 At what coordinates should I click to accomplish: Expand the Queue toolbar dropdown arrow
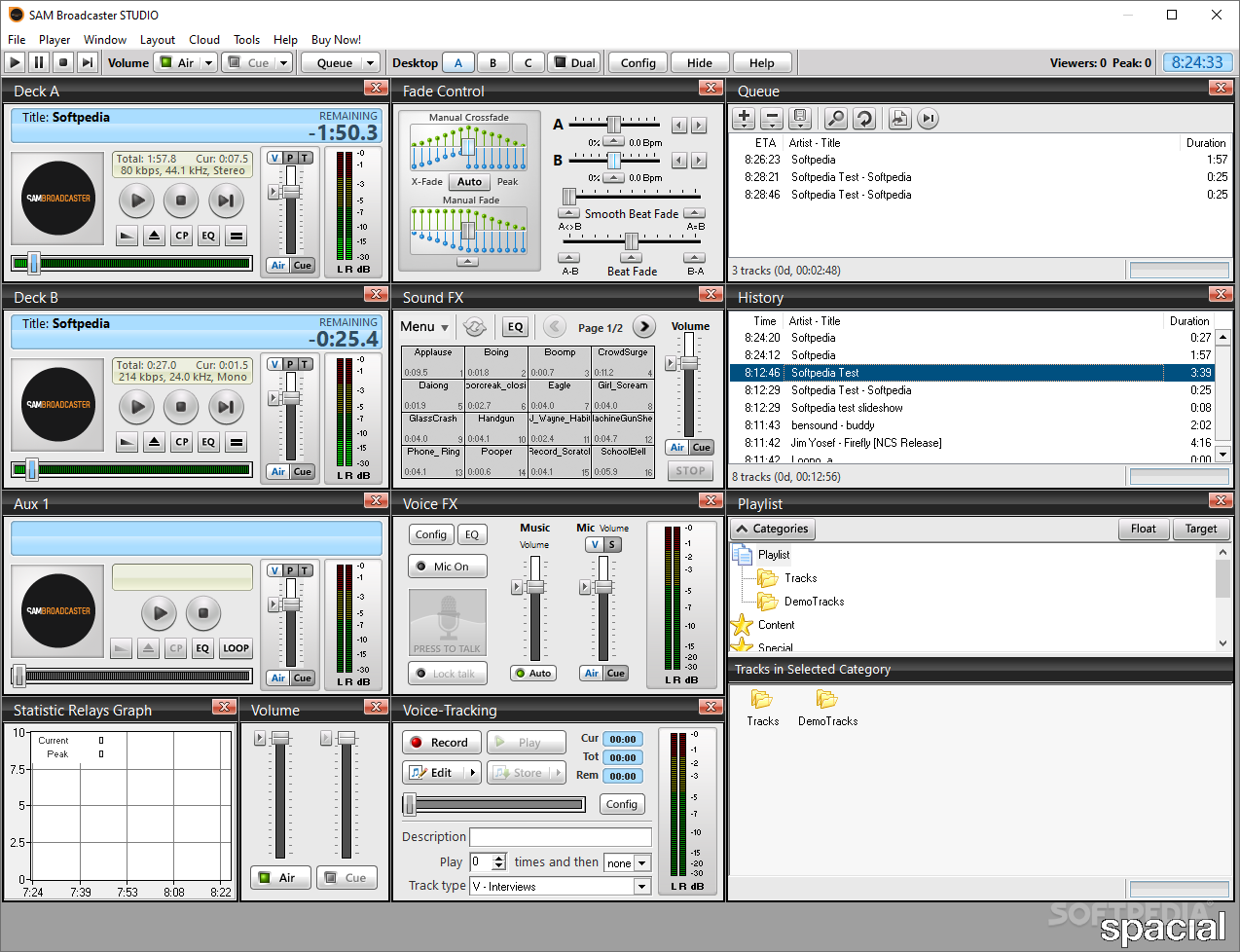pyautogui.click(x=370, y=63)
